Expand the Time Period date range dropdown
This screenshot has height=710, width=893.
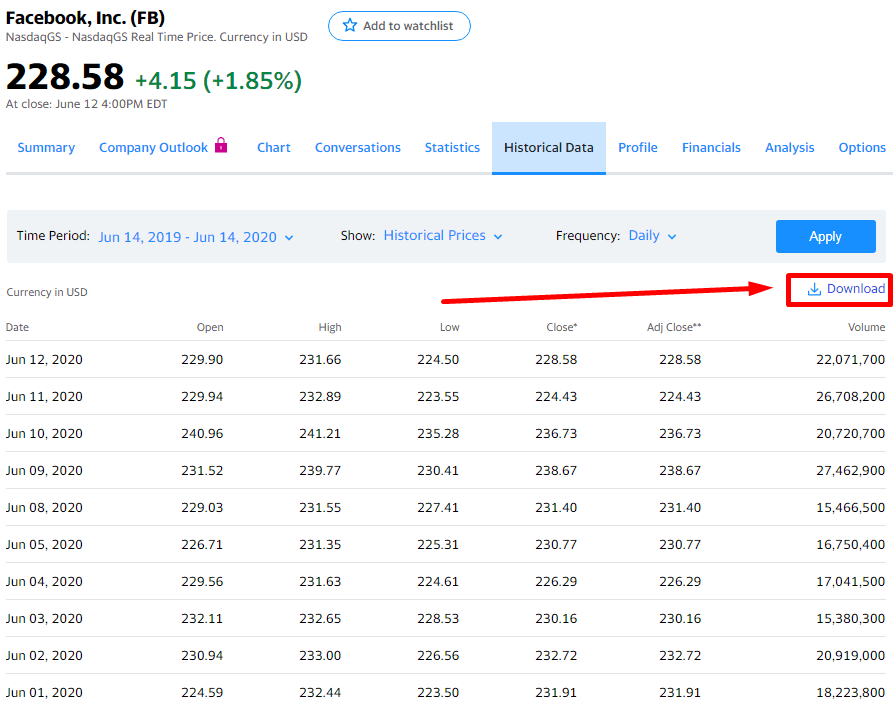coord(196,237)
